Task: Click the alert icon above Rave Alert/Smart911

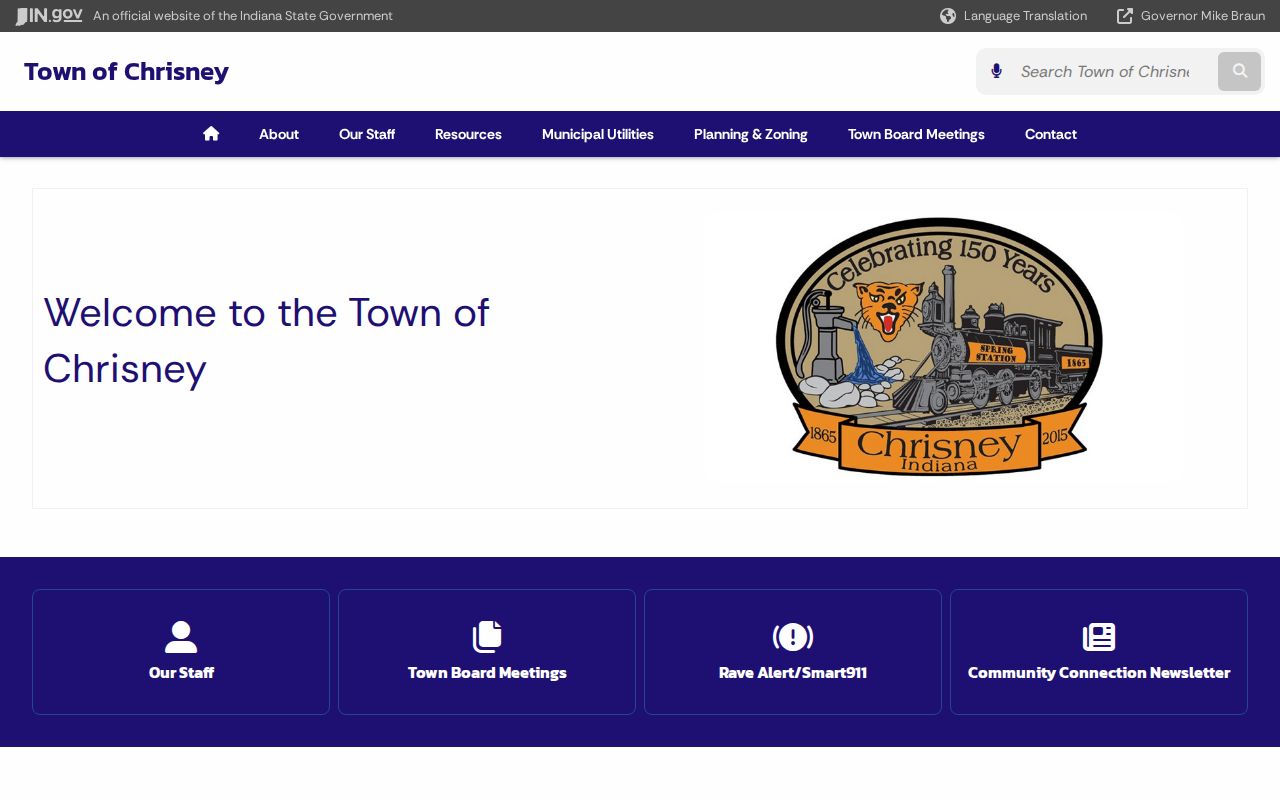Action: pyautogui.click(x=793, y=637)
